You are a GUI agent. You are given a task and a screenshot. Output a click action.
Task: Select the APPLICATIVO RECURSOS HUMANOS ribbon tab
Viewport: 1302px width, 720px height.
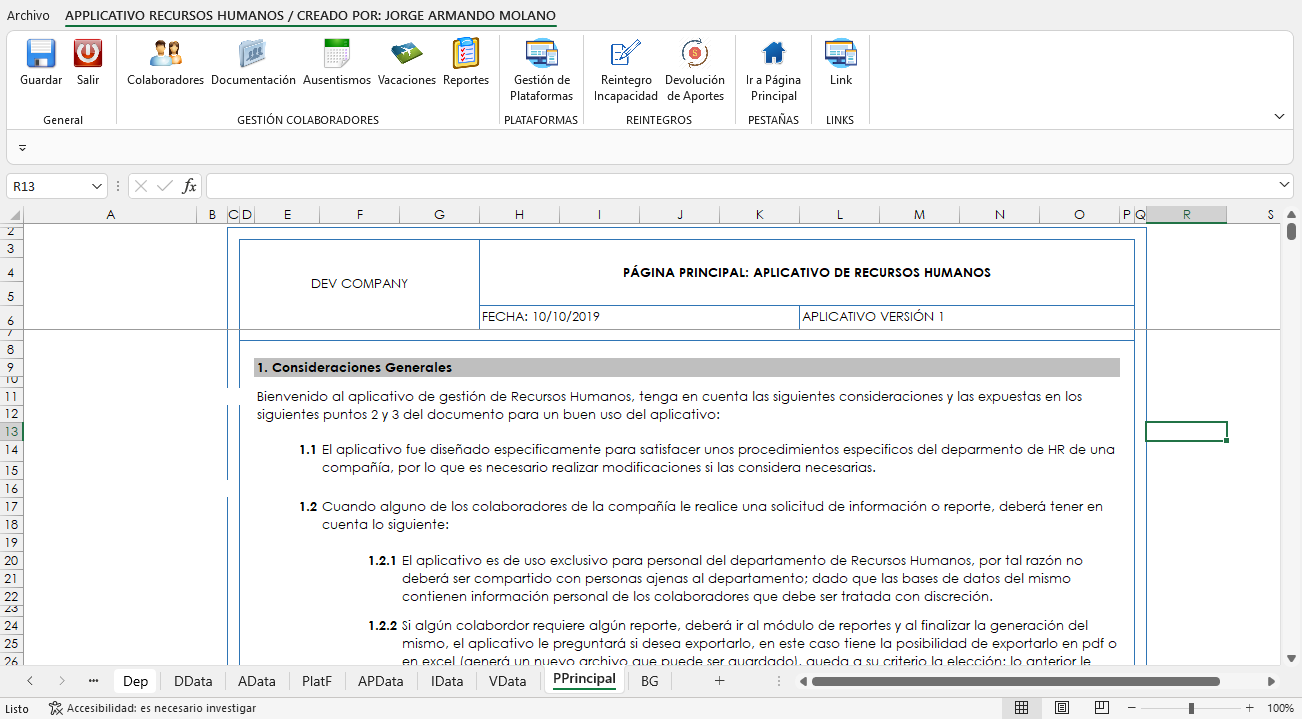pos(311,16)
